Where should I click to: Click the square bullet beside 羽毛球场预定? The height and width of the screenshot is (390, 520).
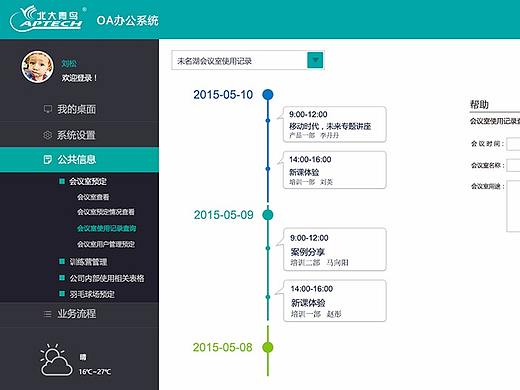point(62,294)
